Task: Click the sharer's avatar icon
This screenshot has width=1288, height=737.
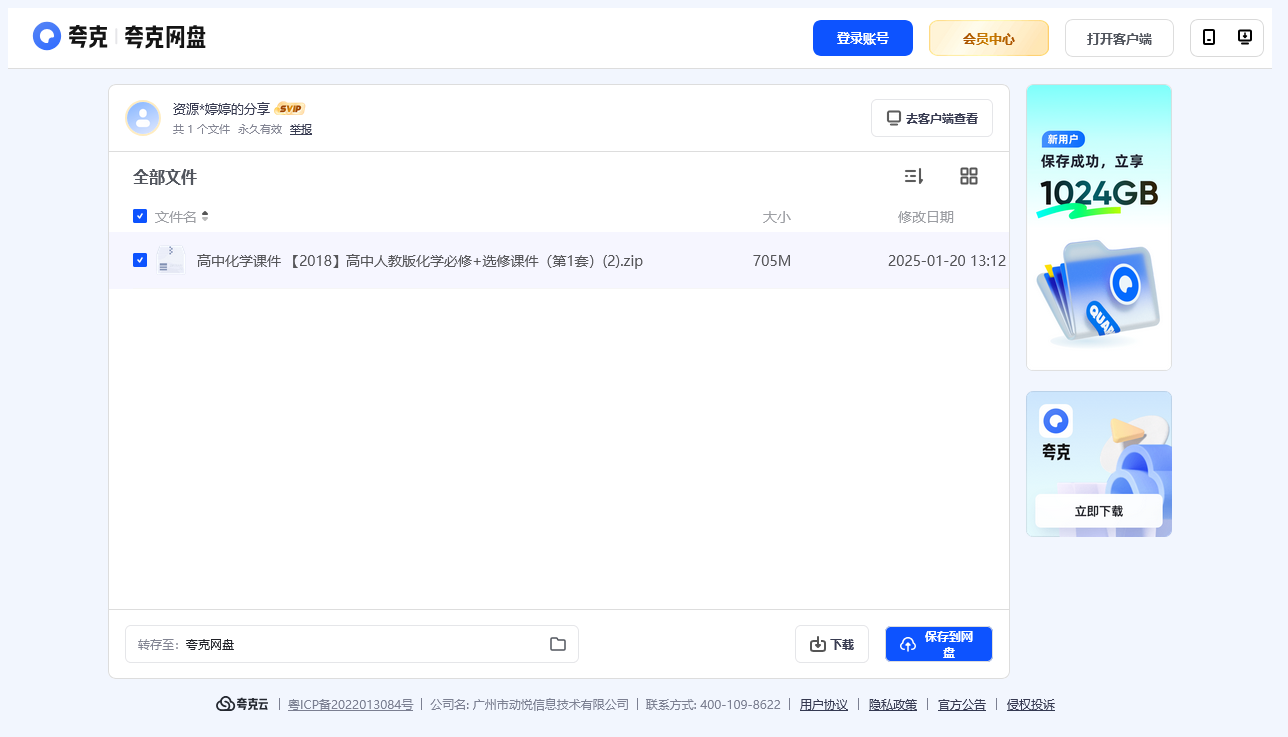Action: (143, 118)
